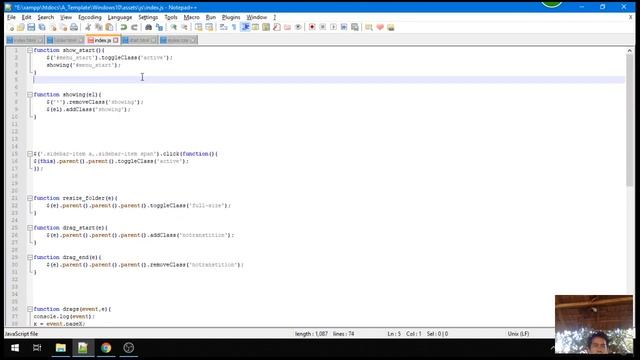Open the View menu
Screen dimensions: 640x360
point(66,17)
